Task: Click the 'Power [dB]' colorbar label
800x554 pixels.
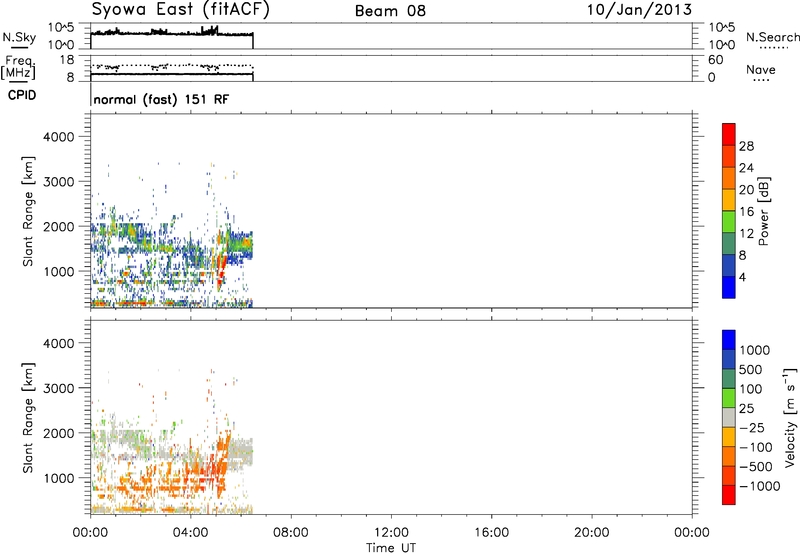Action: [x=764, y=211]
